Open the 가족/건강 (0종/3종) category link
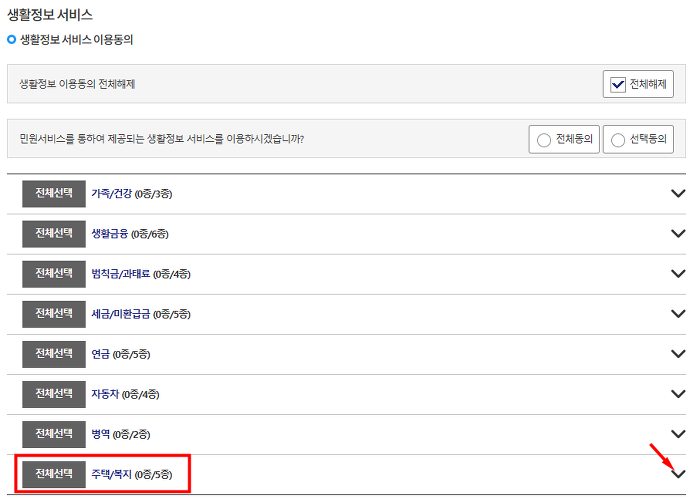Viewport: 700px width, 499px height. click(132, 194)
